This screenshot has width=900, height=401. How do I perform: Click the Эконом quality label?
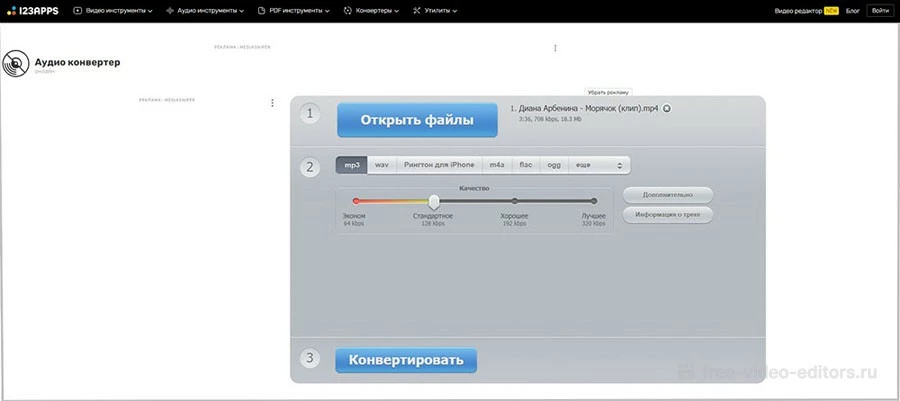(x=354, y=216)
